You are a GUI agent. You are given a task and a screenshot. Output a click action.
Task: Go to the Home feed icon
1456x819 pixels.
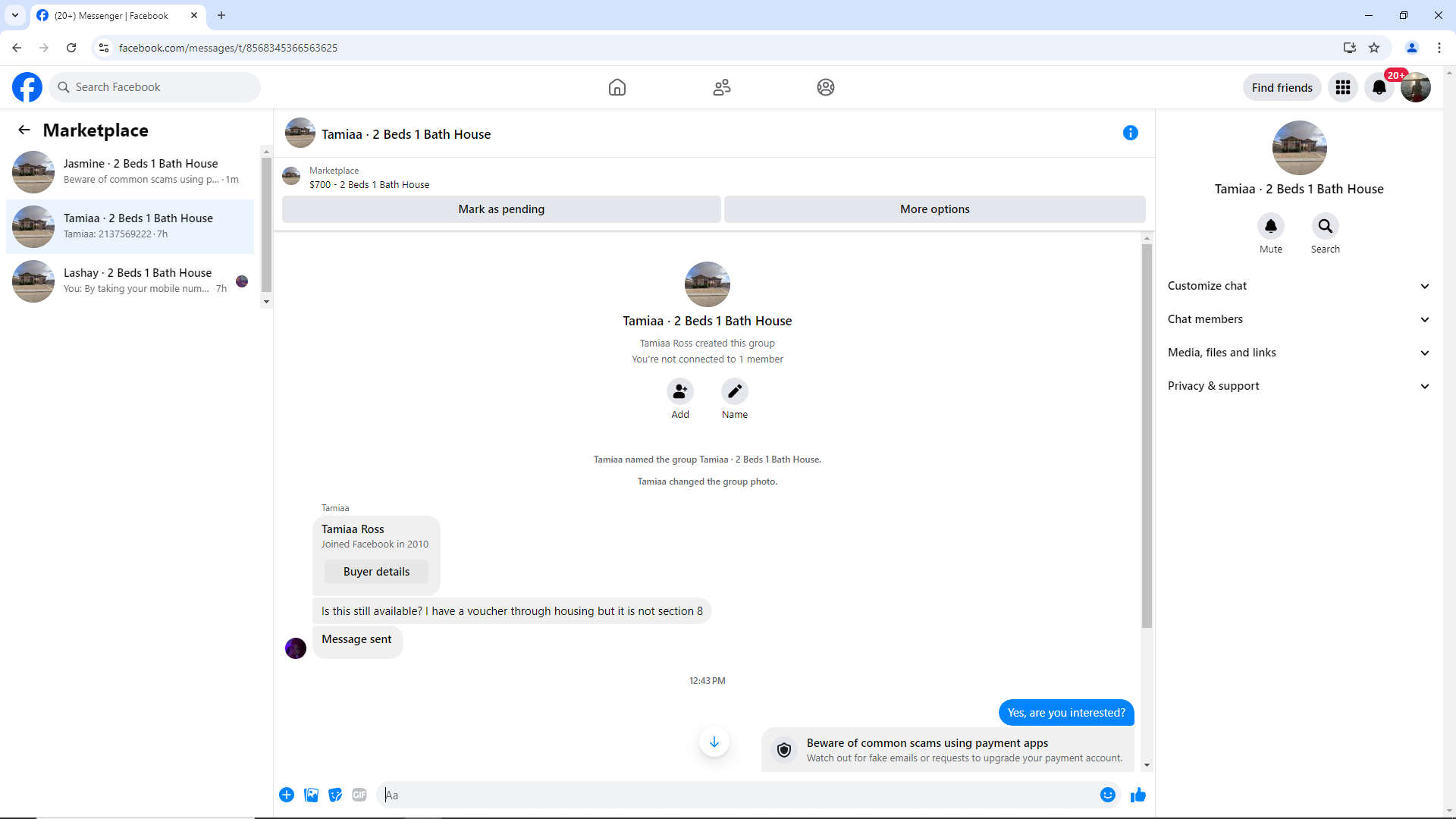click(x=617, y=87)
